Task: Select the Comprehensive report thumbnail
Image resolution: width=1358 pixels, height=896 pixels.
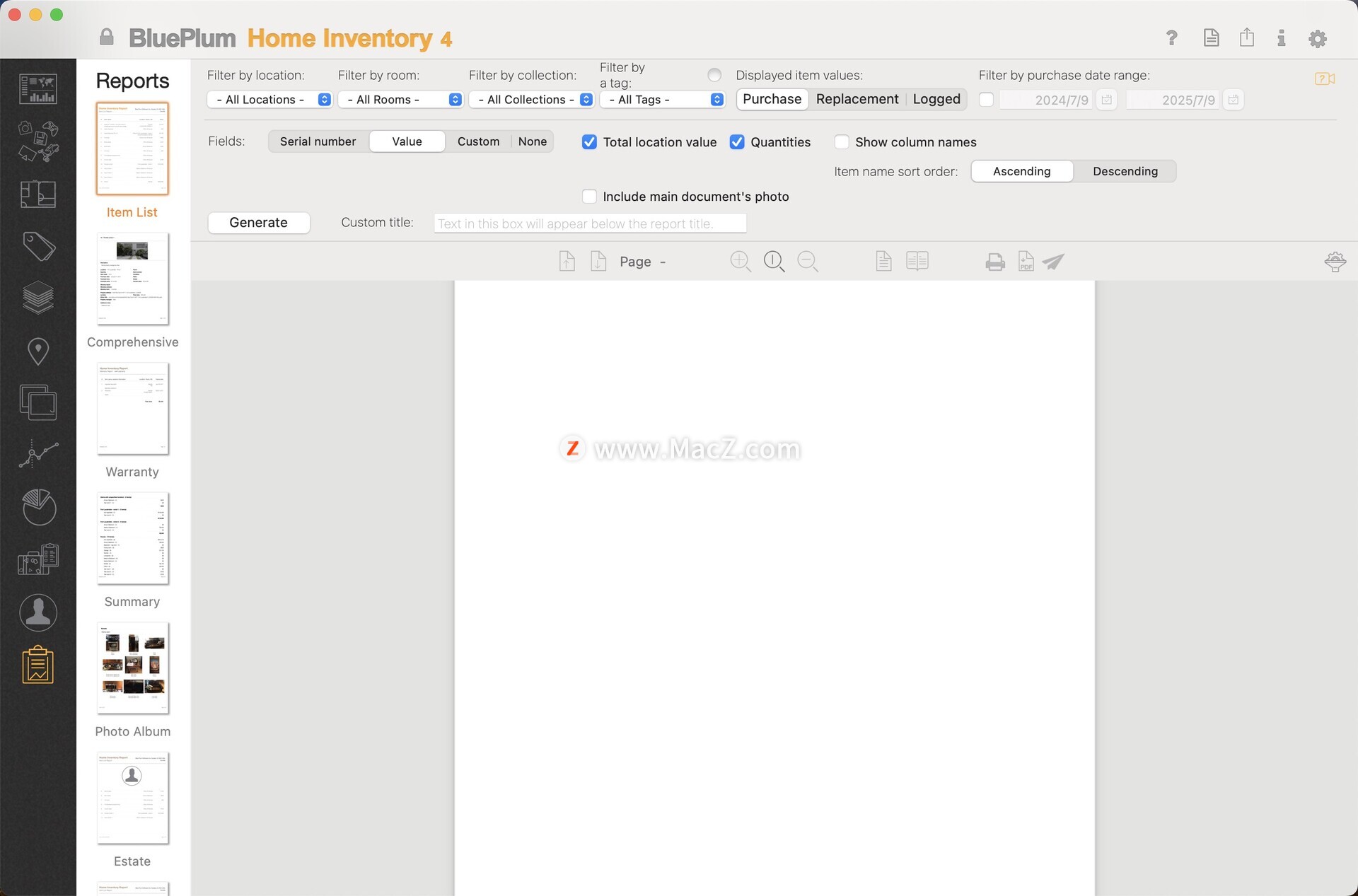Action: pos(132,279)
